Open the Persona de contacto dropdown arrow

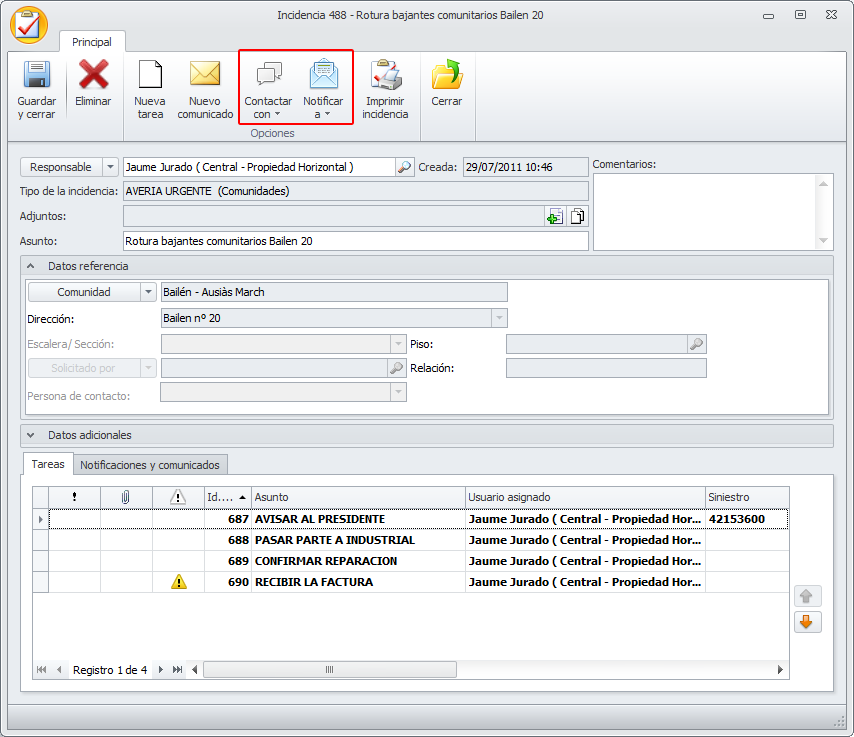click(x=398, y=392)
